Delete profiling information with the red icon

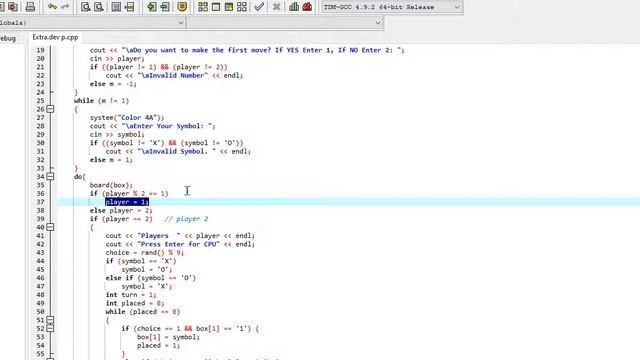tap(307, 7)
